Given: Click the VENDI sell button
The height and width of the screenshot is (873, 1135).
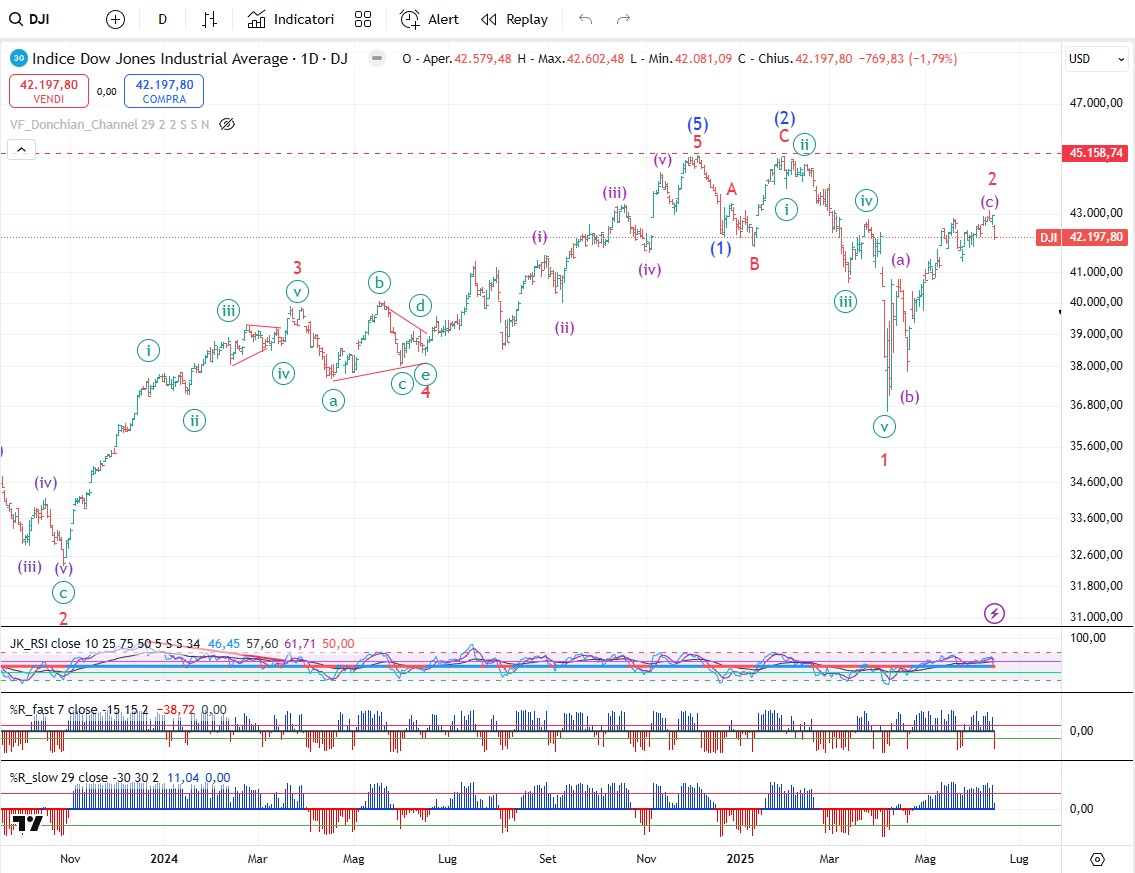Looking at the screenshot, I should point(48,91).
